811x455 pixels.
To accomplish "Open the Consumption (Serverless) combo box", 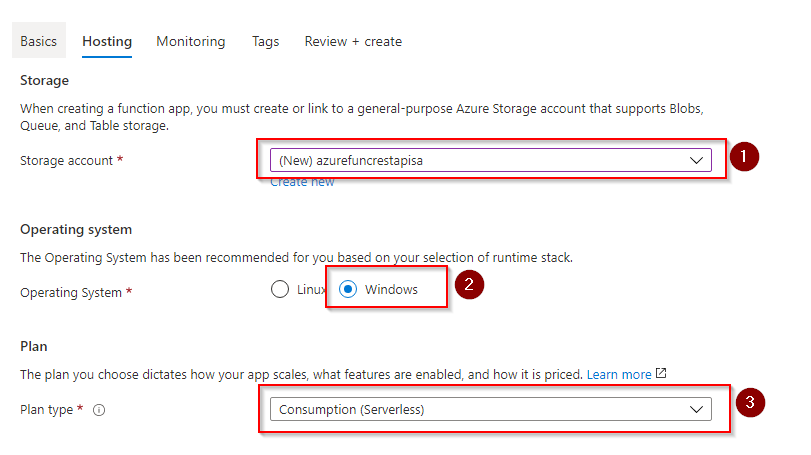I will [490, 410].
